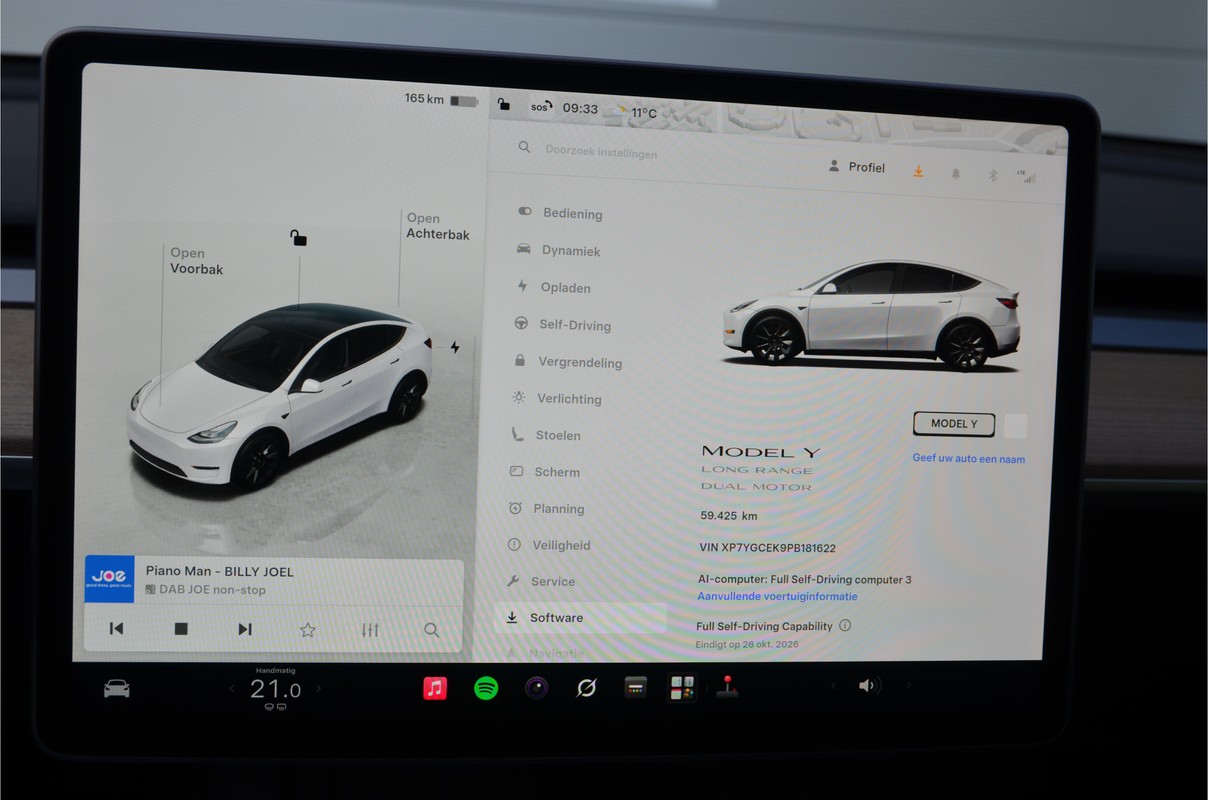This screenshot has height=800, width=1208.
Task: Decrease cabin temperature with left arrow
Action: [x=232, y=689]
